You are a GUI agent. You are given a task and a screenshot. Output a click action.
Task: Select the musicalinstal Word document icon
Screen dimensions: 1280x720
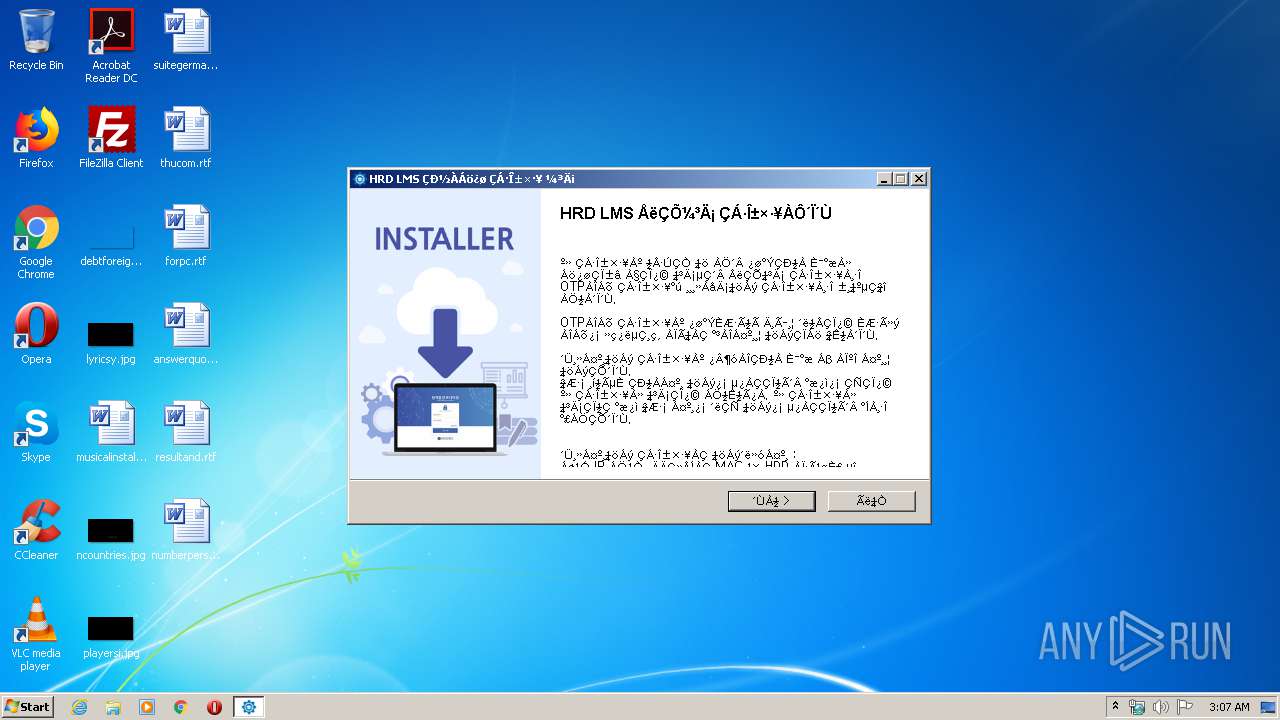coord(111,432)
